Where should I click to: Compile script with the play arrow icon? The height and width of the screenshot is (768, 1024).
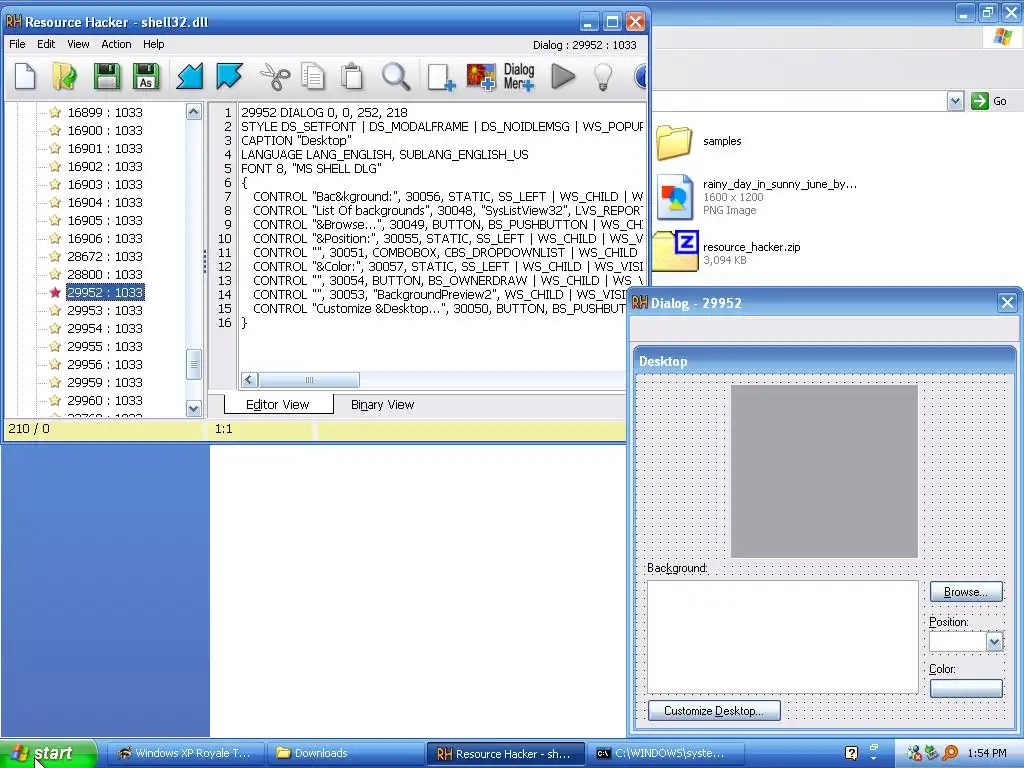[x=562, y=76]
